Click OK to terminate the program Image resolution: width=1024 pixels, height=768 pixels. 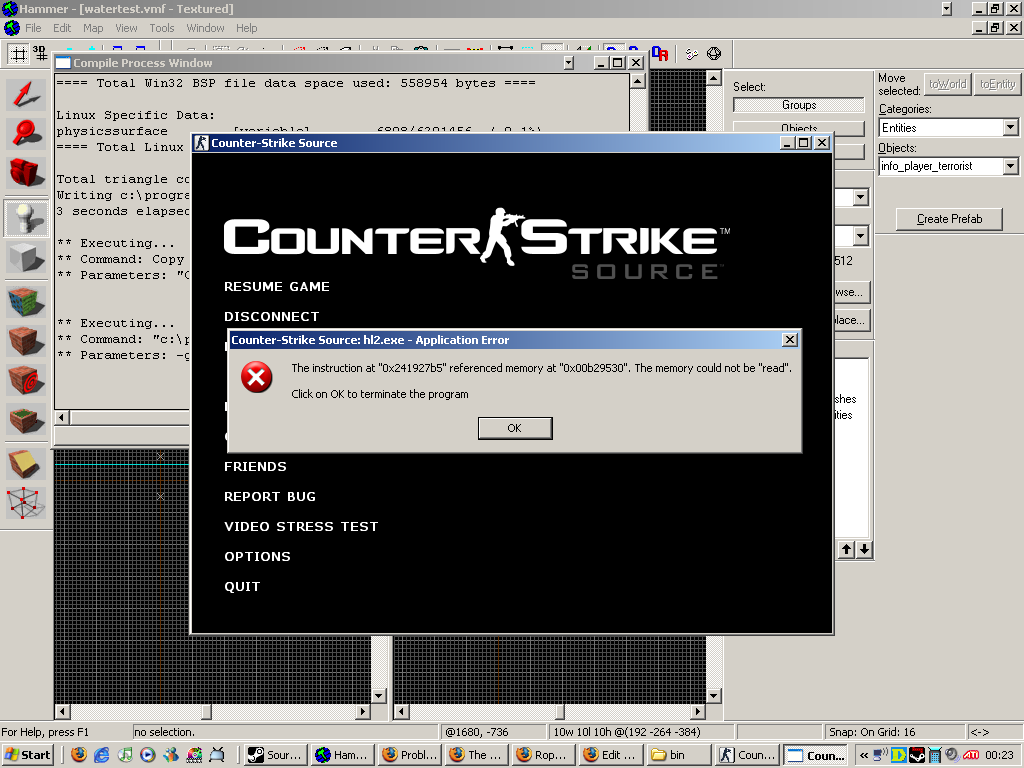(515, 428)
